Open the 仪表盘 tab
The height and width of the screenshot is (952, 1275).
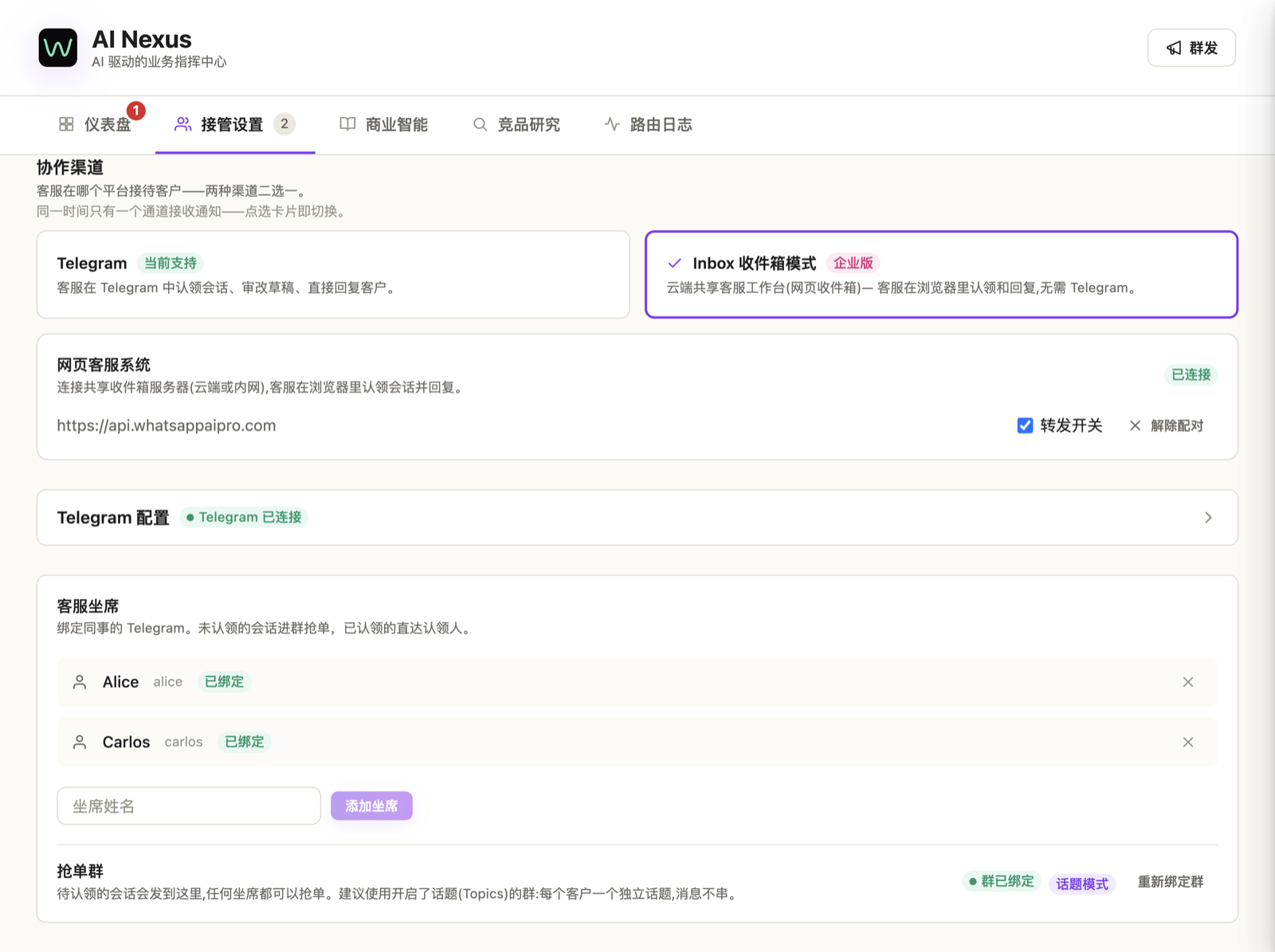pyautogui.click(x=96, y=124)
